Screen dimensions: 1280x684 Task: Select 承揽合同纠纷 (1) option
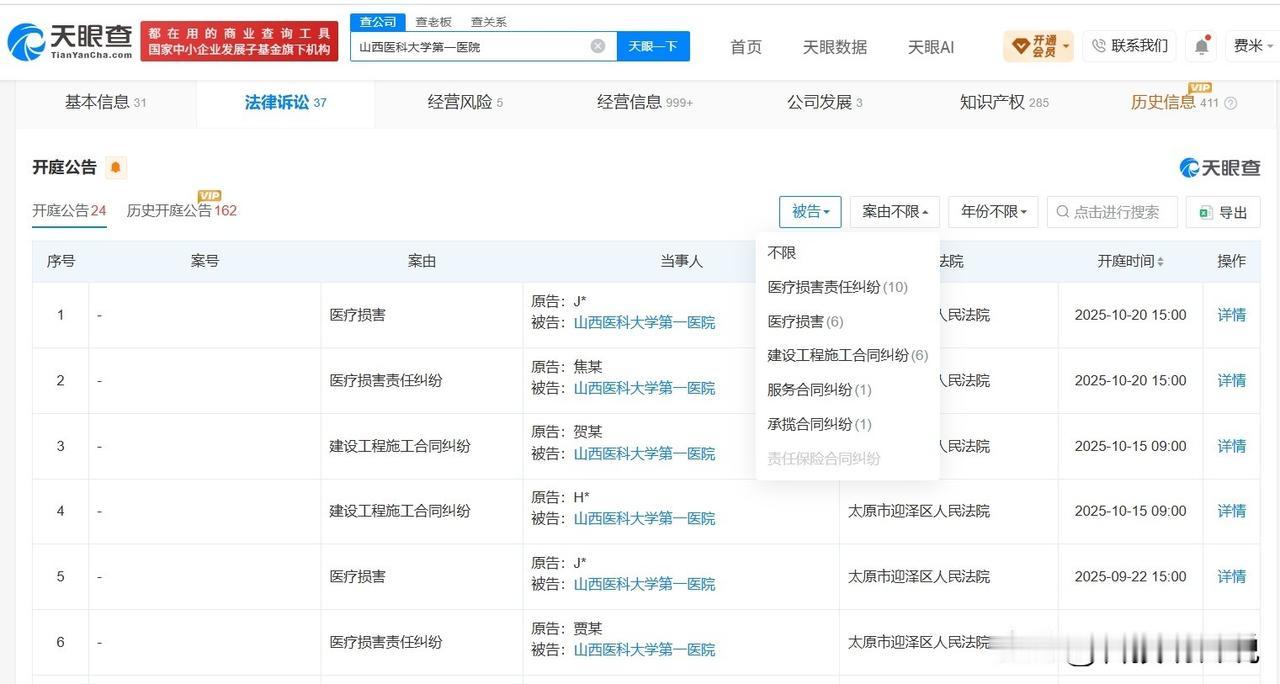[819, 424]
